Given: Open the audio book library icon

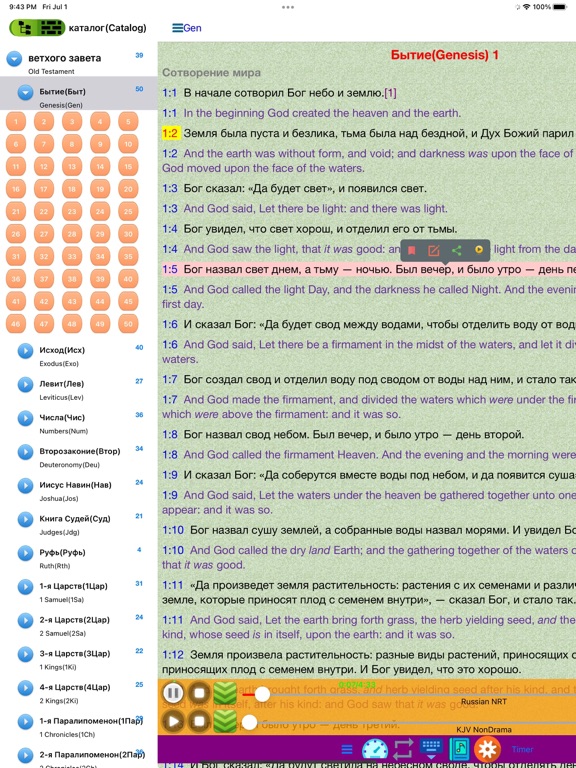Looking at the screenshot, I should click(x=459, y=749).
